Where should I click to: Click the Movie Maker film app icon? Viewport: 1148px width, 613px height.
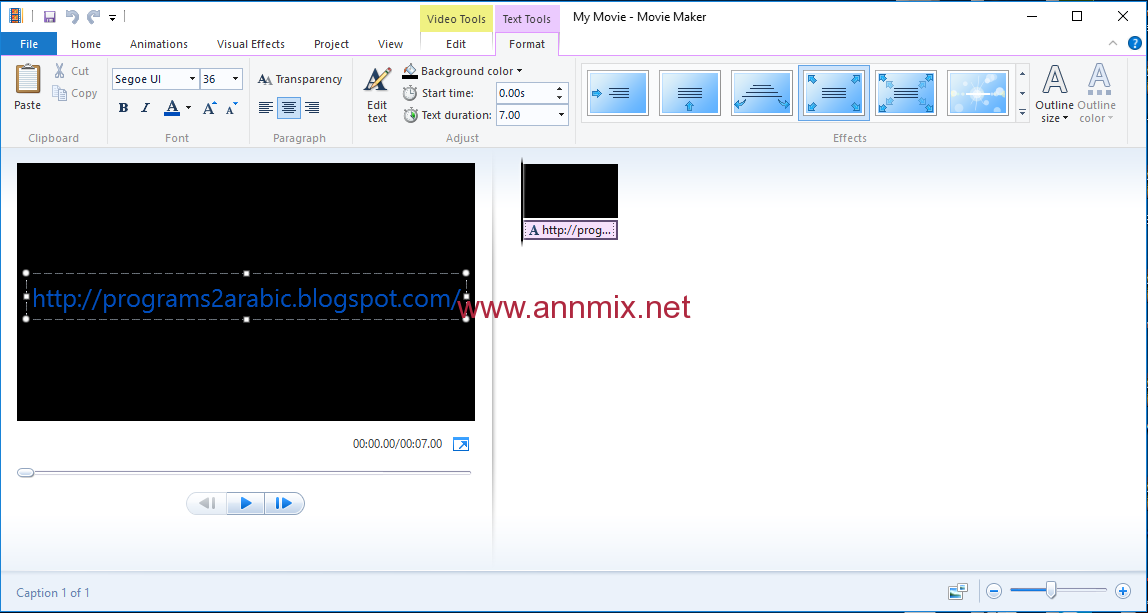16,16
